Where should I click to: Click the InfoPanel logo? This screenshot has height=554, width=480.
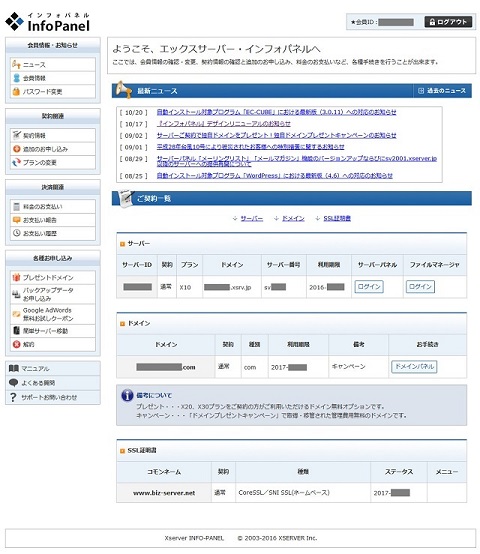pos(48,22)
